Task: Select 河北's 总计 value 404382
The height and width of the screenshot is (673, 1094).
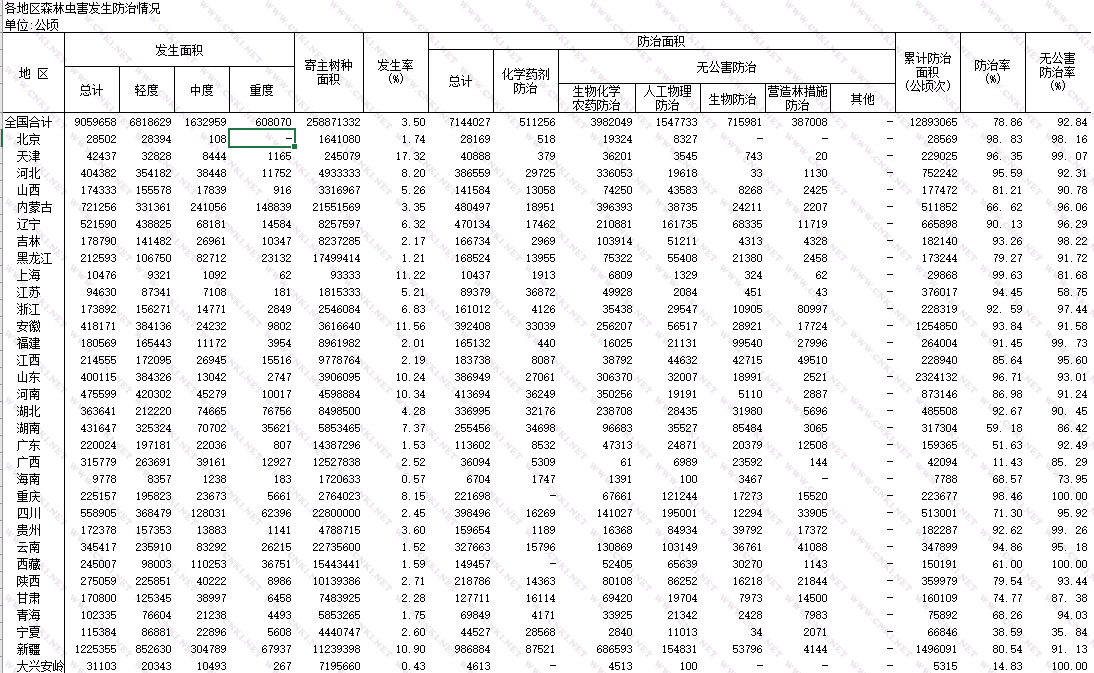Action: pyautogui.click(x=98, y=173)
